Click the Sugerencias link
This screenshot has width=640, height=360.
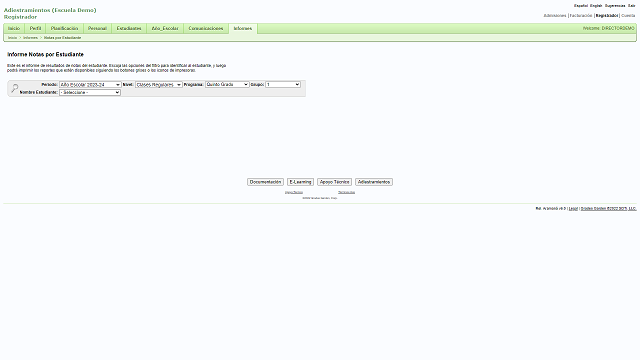(x=615, y=6)
